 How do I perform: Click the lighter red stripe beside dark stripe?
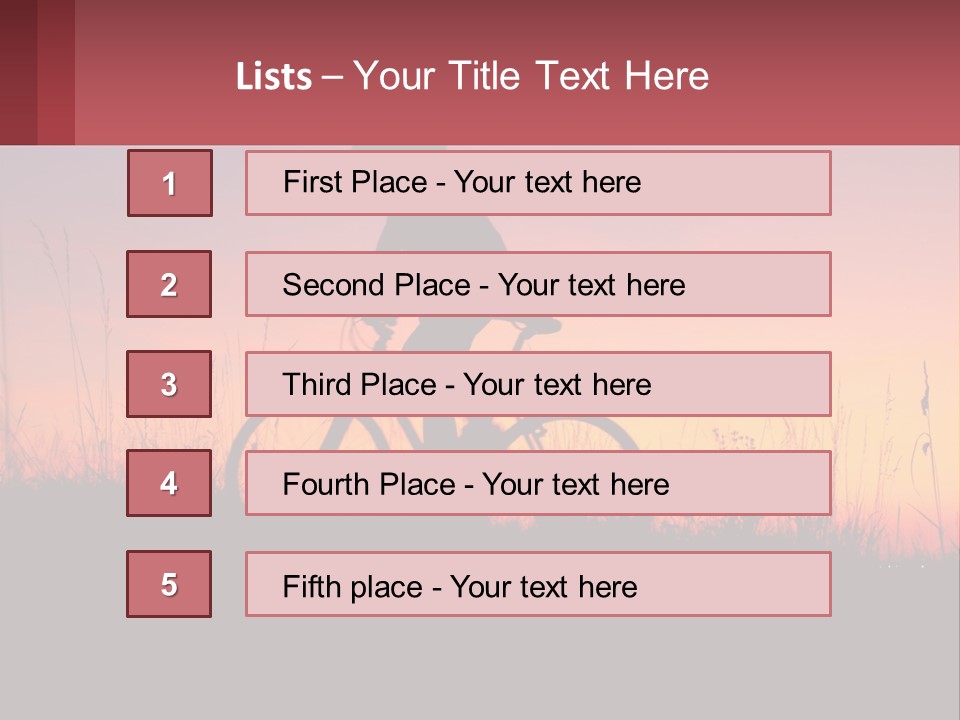56,72
